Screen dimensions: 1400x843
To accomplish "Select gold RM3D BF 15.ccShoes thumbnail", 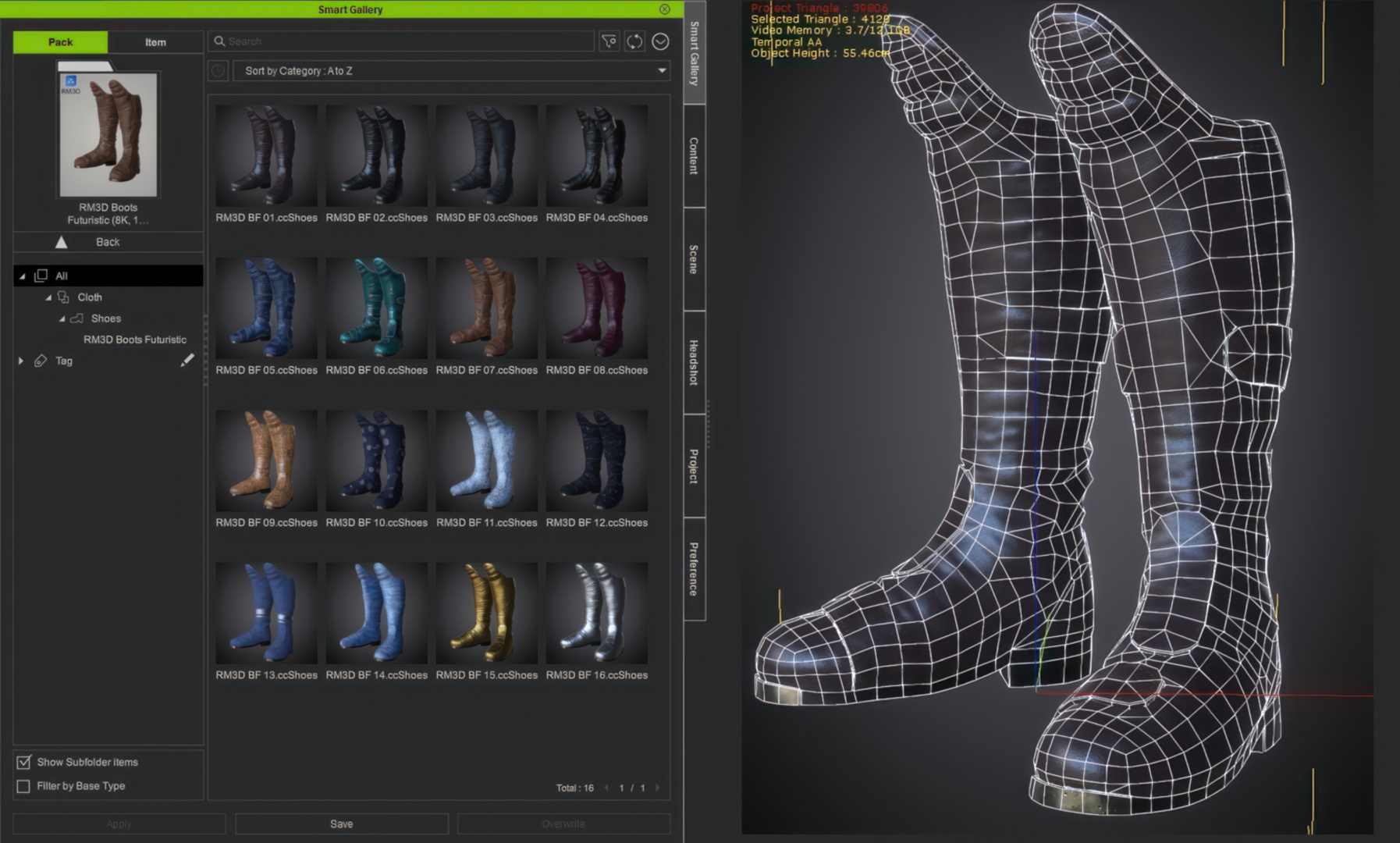I will pyautogui.click(x=486, y=613).
